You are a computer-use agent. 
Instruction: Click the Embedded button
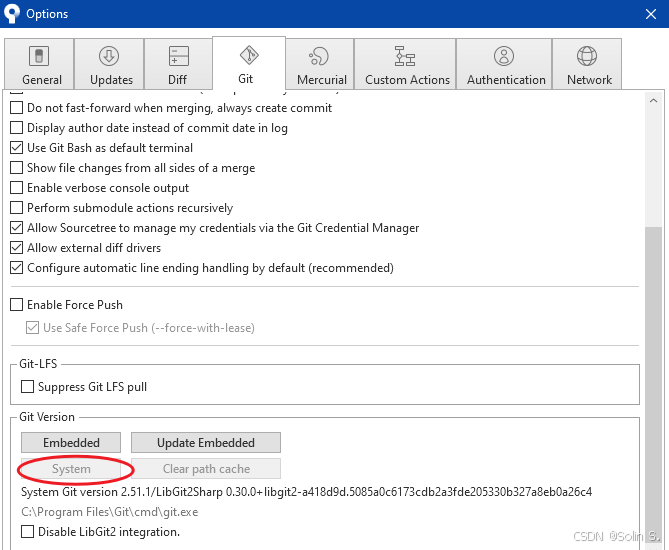[71, 442]
